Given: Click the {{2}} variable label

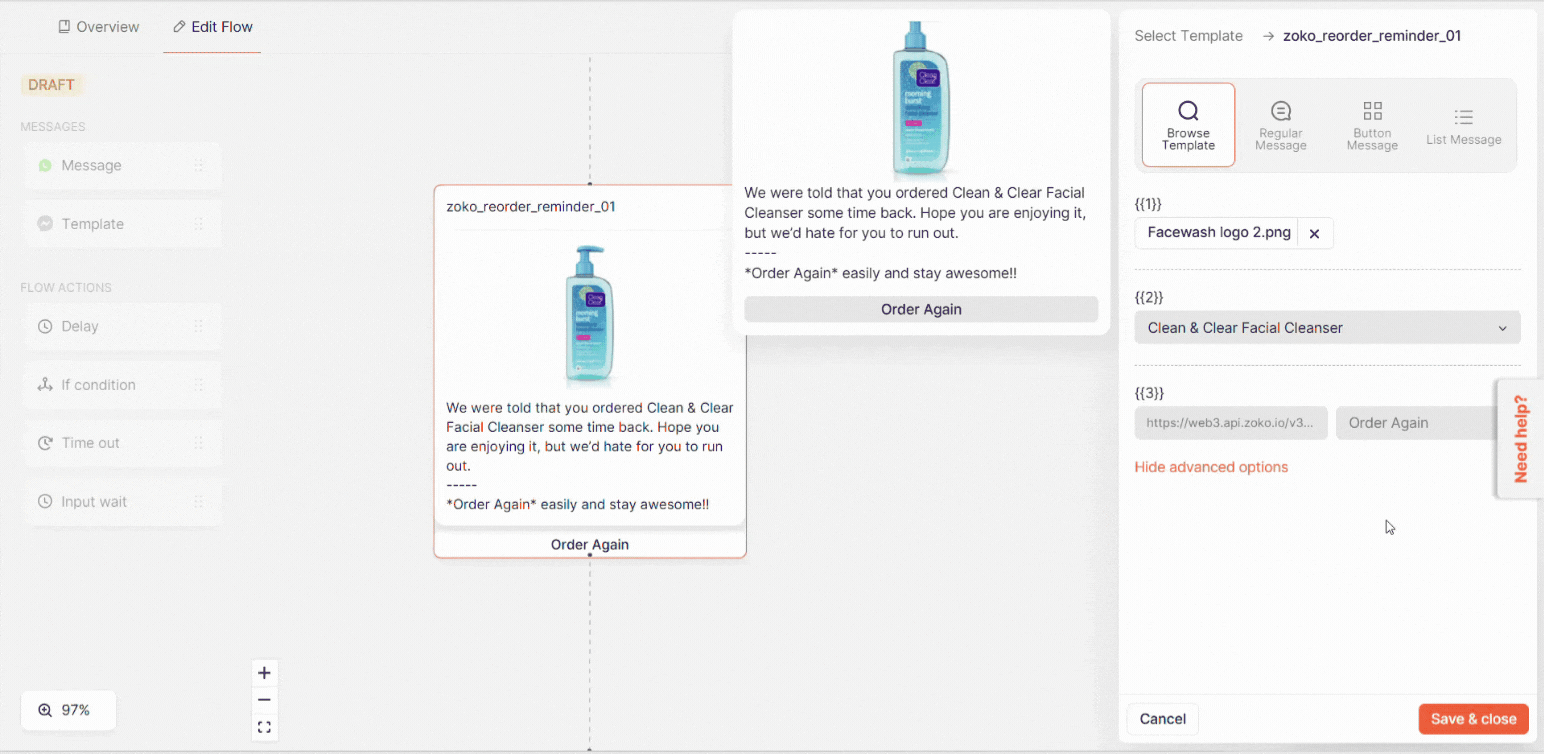Looking at the screenshot, I should coord(1149,298).
